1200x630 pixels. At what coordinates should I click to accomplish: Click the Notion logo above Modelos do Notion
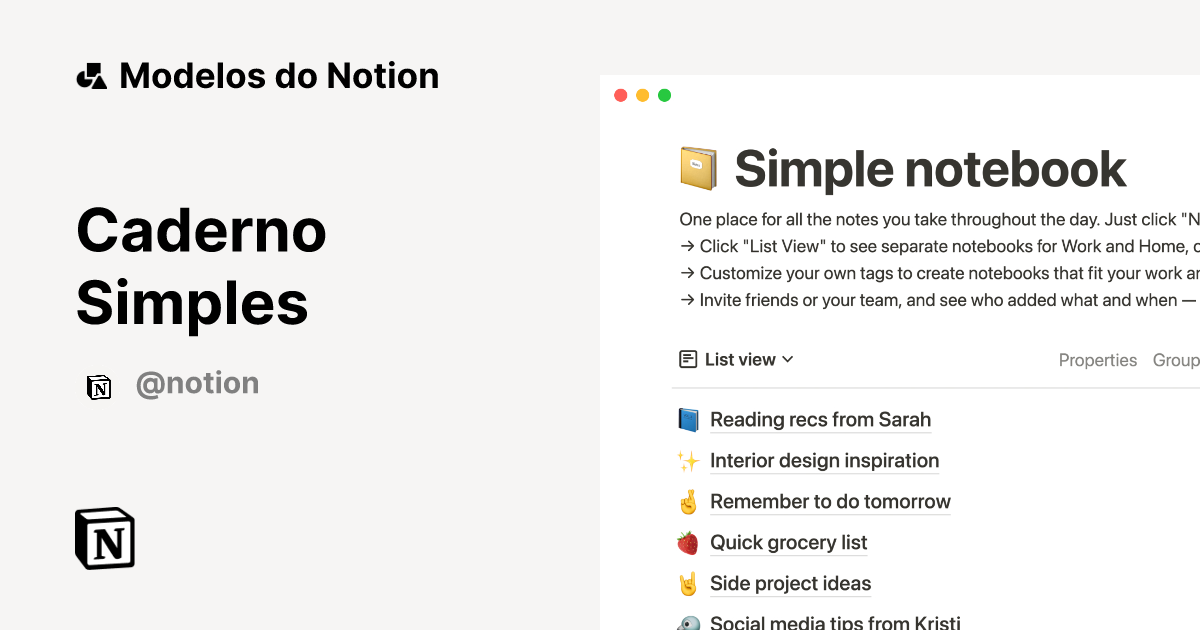(x=91, y=74)
